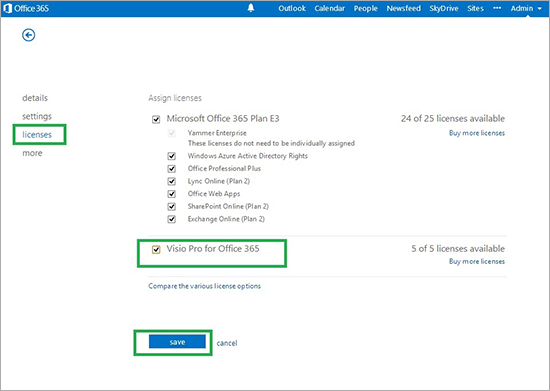Uncheck Microsoft Office 365 Plan E3

tap(156, 120)
